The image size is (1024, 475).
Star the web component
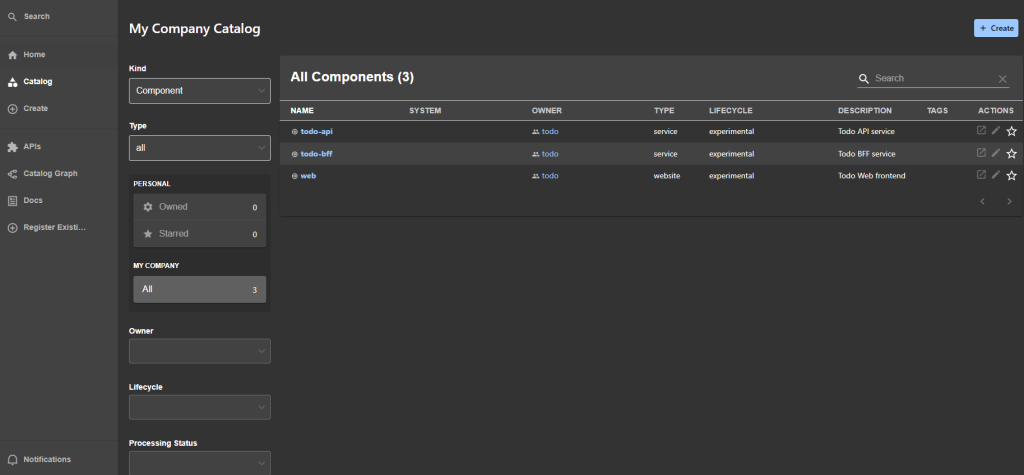(x=1012, y=176)
